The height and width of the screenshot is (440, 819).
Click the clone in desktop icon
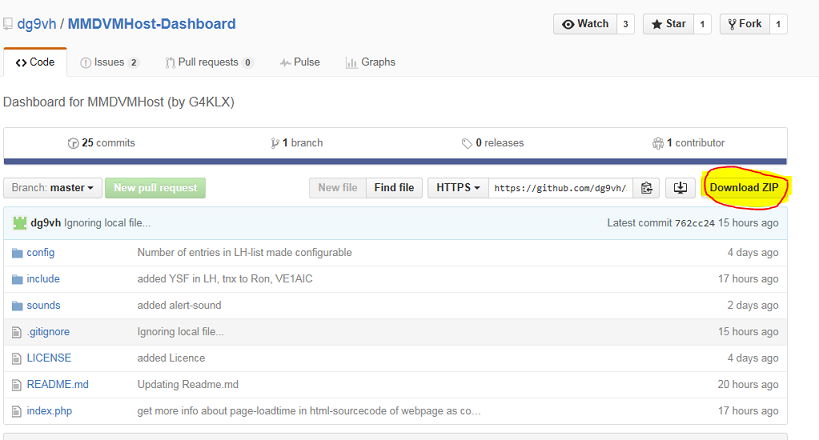coord(680,187)
